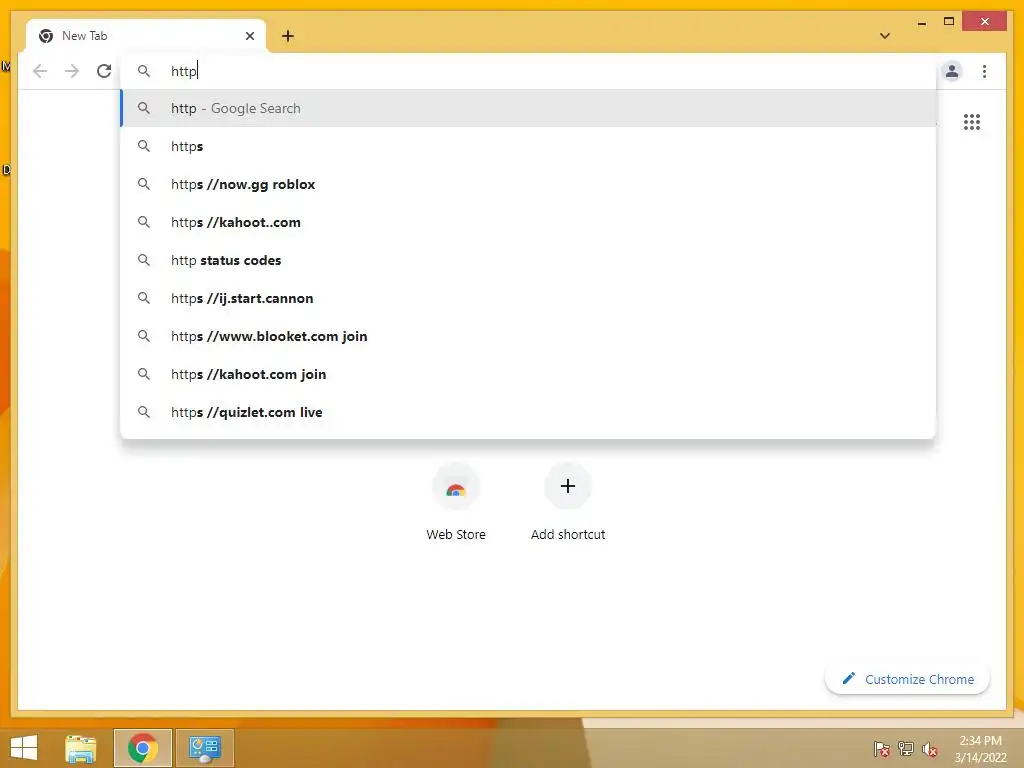Pick the 'https //now.gg roblox' suggestion

point(528,184)
